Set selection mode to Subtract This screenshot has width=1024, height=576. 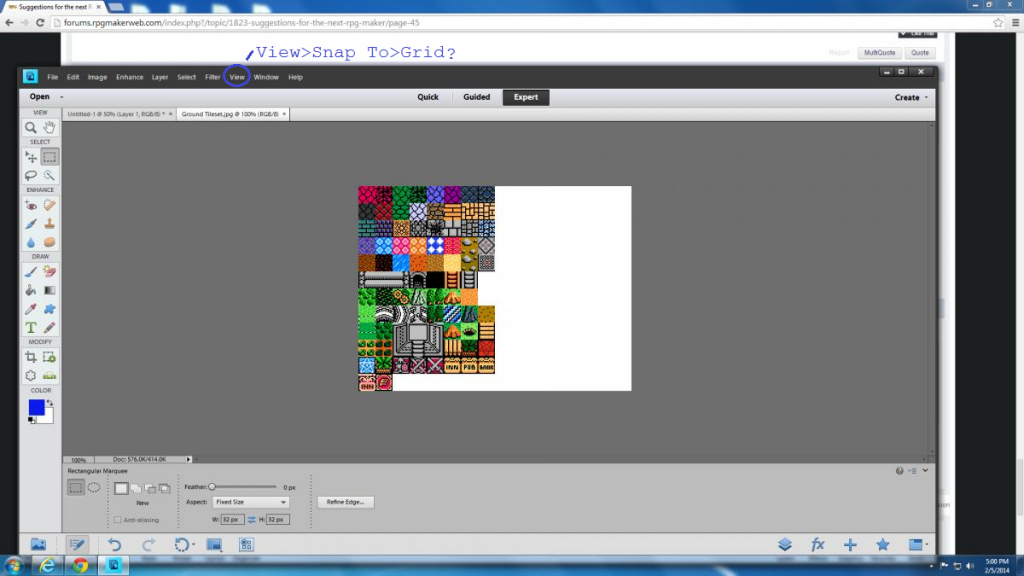point(150,488)
